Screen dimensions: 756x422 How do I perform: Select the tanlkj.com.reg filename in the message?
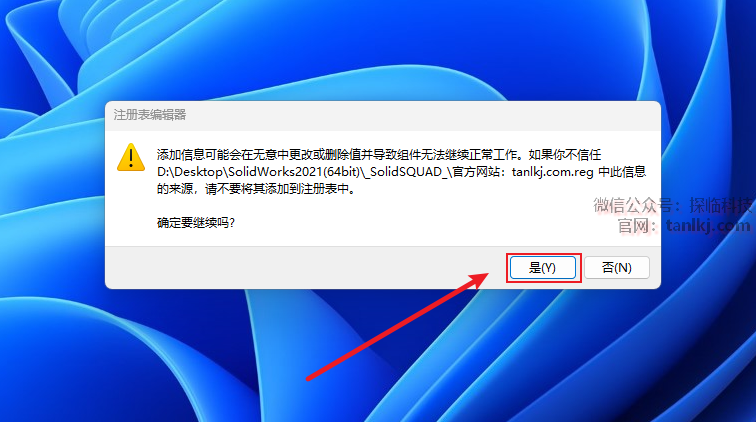[x=553, y=172]
